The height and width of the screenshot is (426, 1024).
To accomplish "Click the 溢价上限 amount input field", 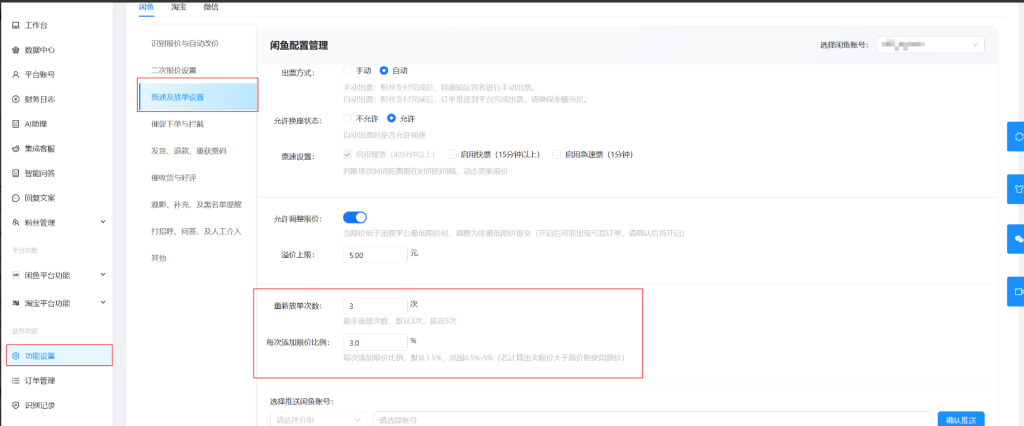I will coord(375,255).
